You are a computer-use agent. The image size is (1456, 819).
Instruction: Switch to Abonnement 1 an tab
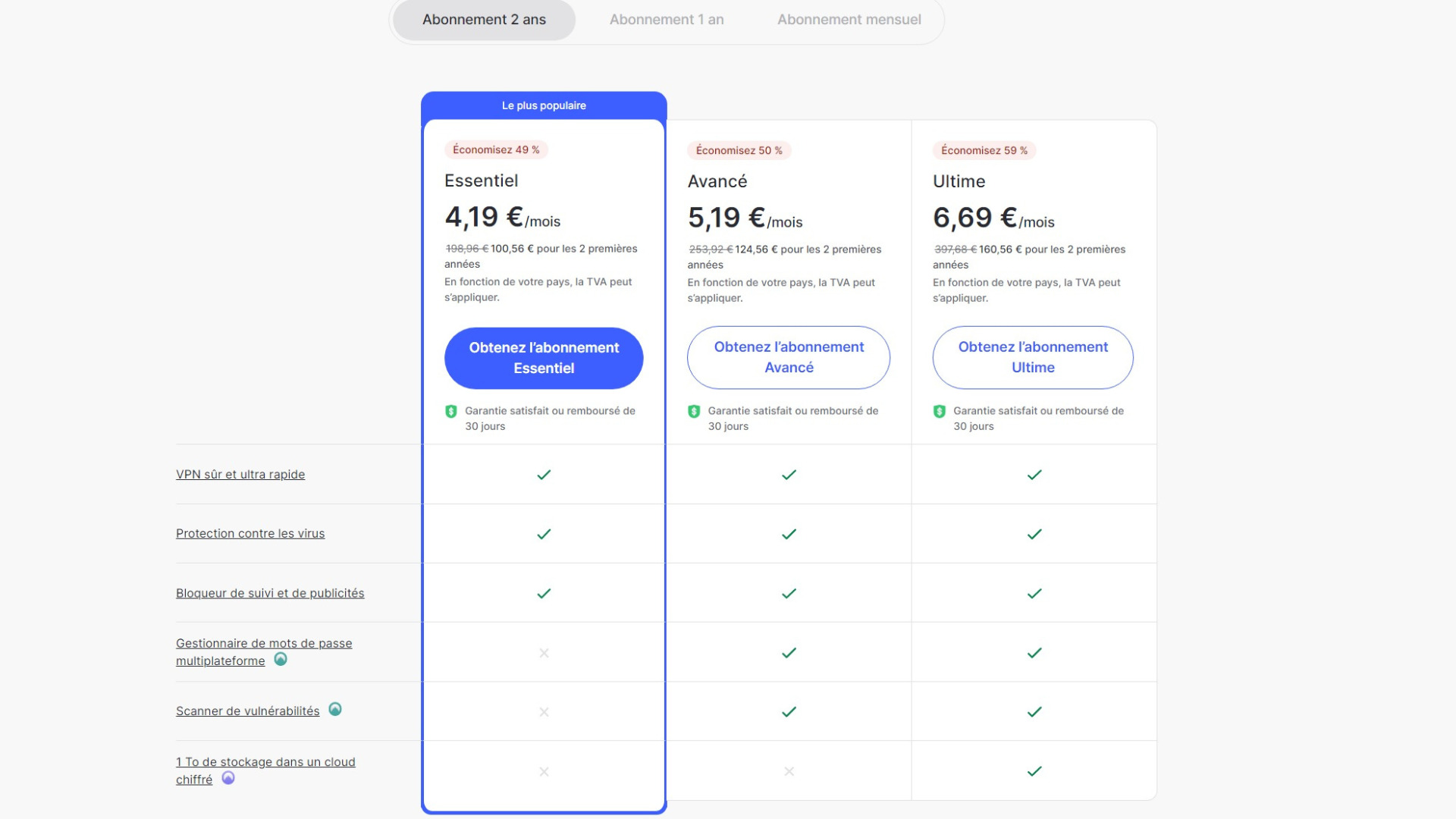[x=667, y=20]
